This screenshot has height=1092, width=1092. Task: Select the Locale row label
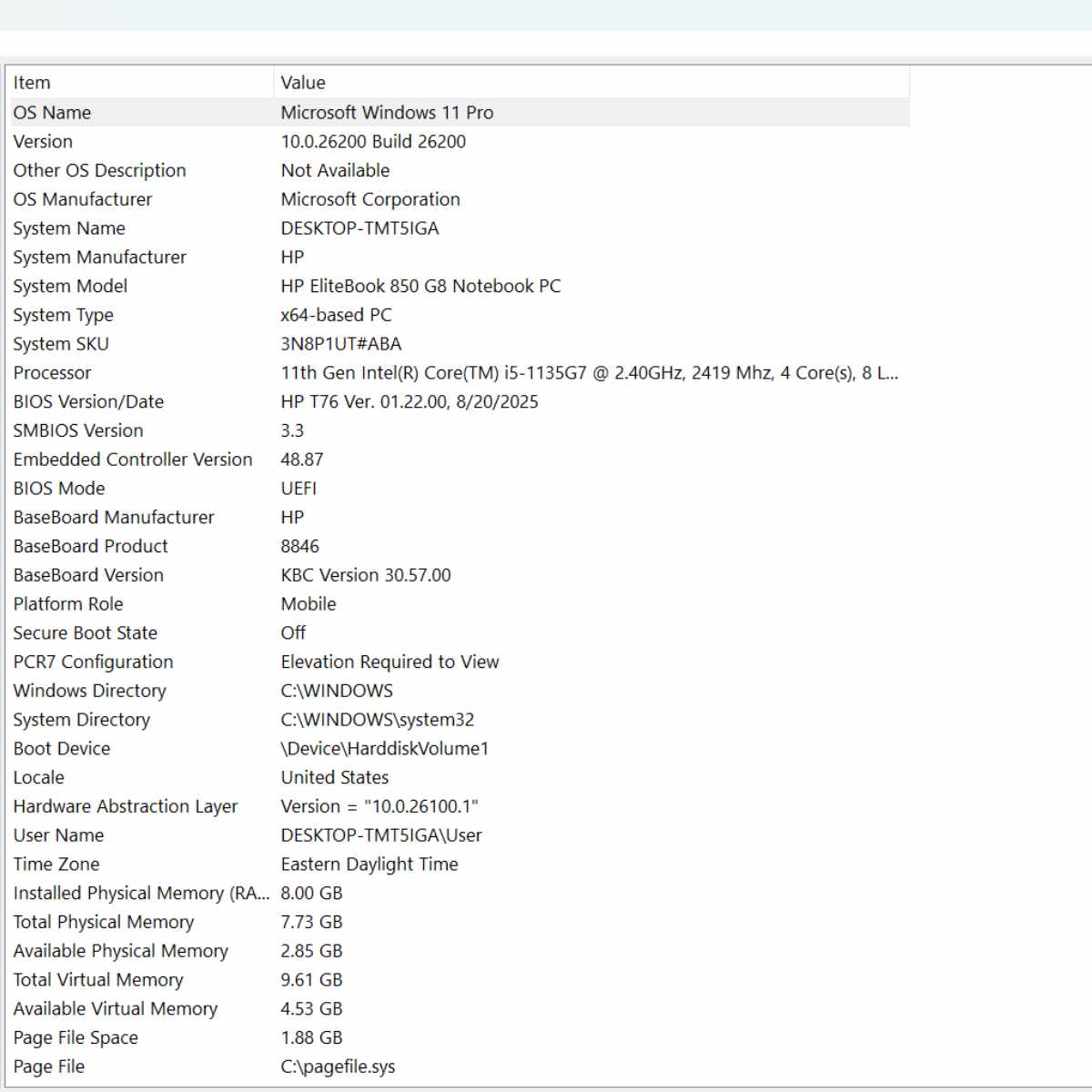pos(39,778)
